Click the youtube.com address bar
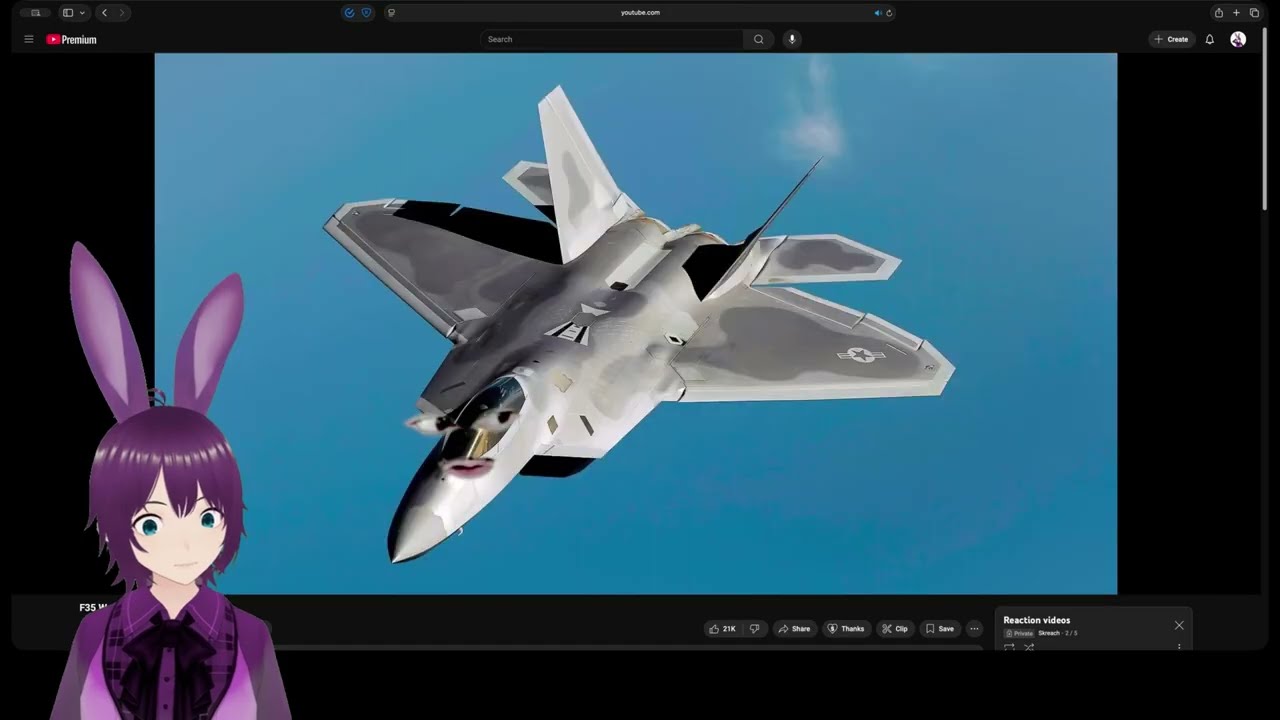Screen dimensions: 1280x720 640,13
